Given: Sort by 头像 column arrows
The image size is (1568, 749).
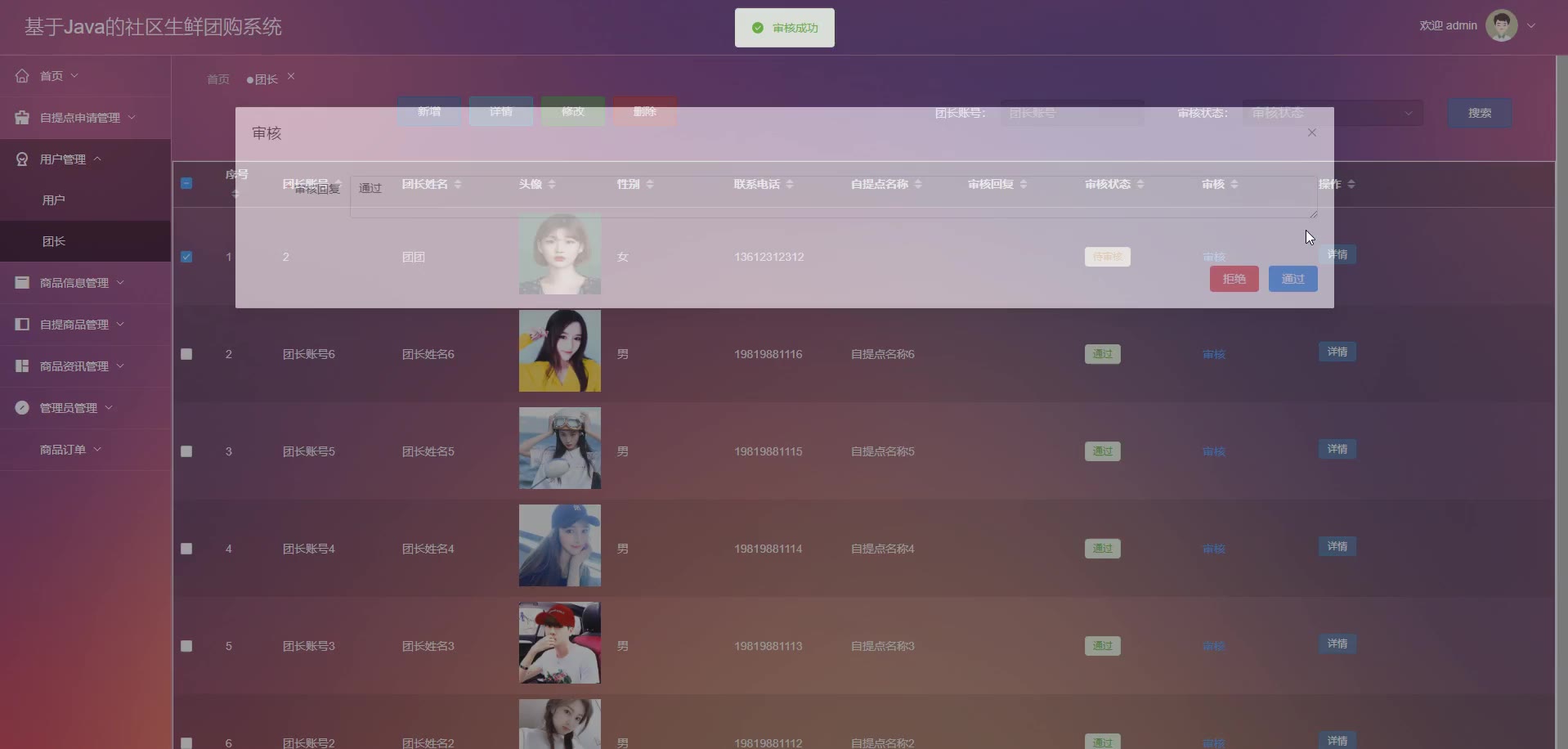Looking at the screenshot, I should coord(552,184).
